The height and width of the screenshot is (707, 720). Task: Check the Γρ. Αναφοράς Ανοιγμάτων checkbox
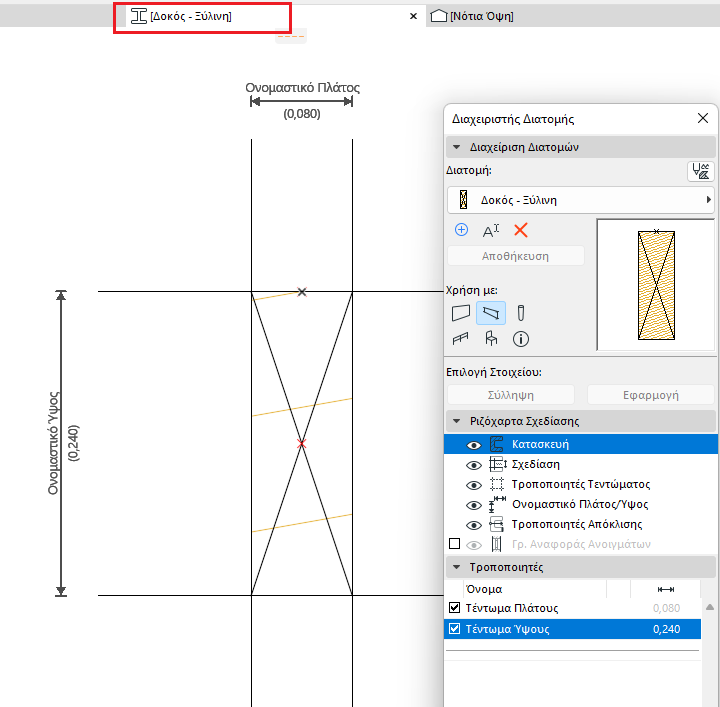click(x=455, y=544)
